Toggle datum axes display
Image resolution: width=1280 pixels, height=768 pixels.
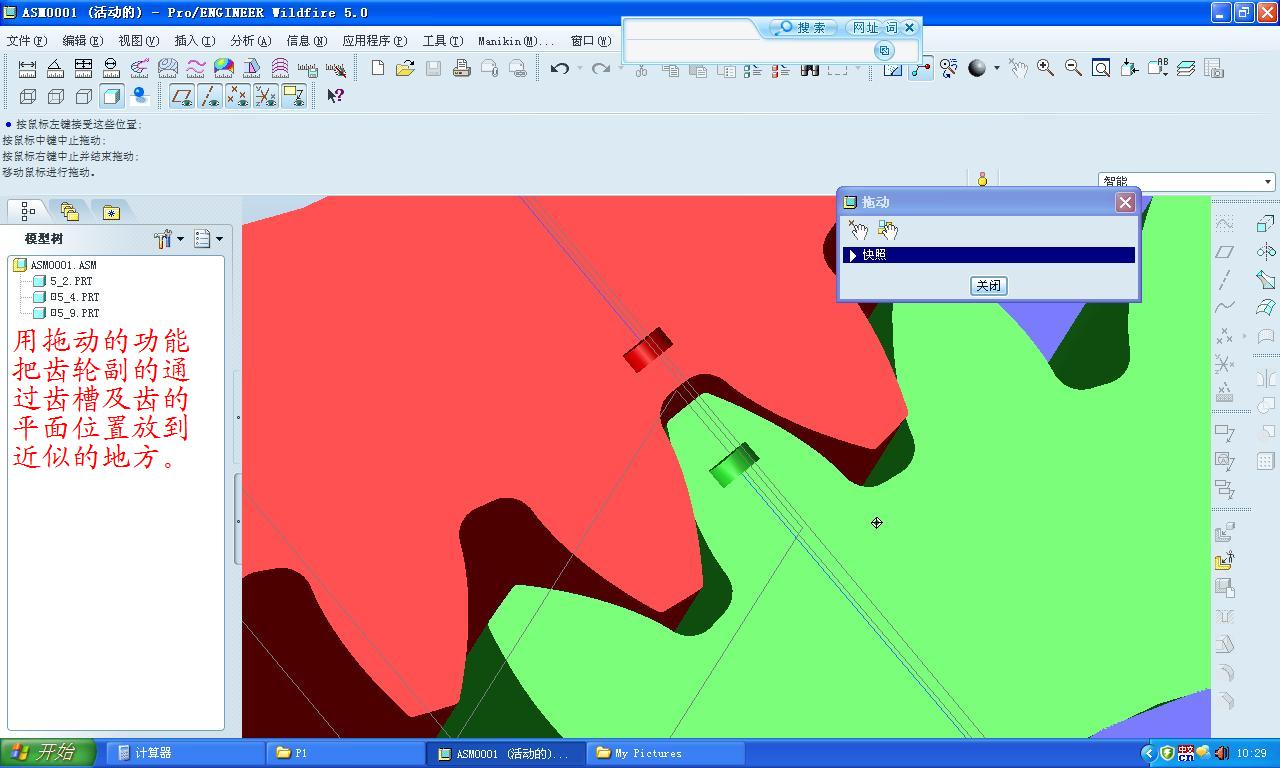209,96
